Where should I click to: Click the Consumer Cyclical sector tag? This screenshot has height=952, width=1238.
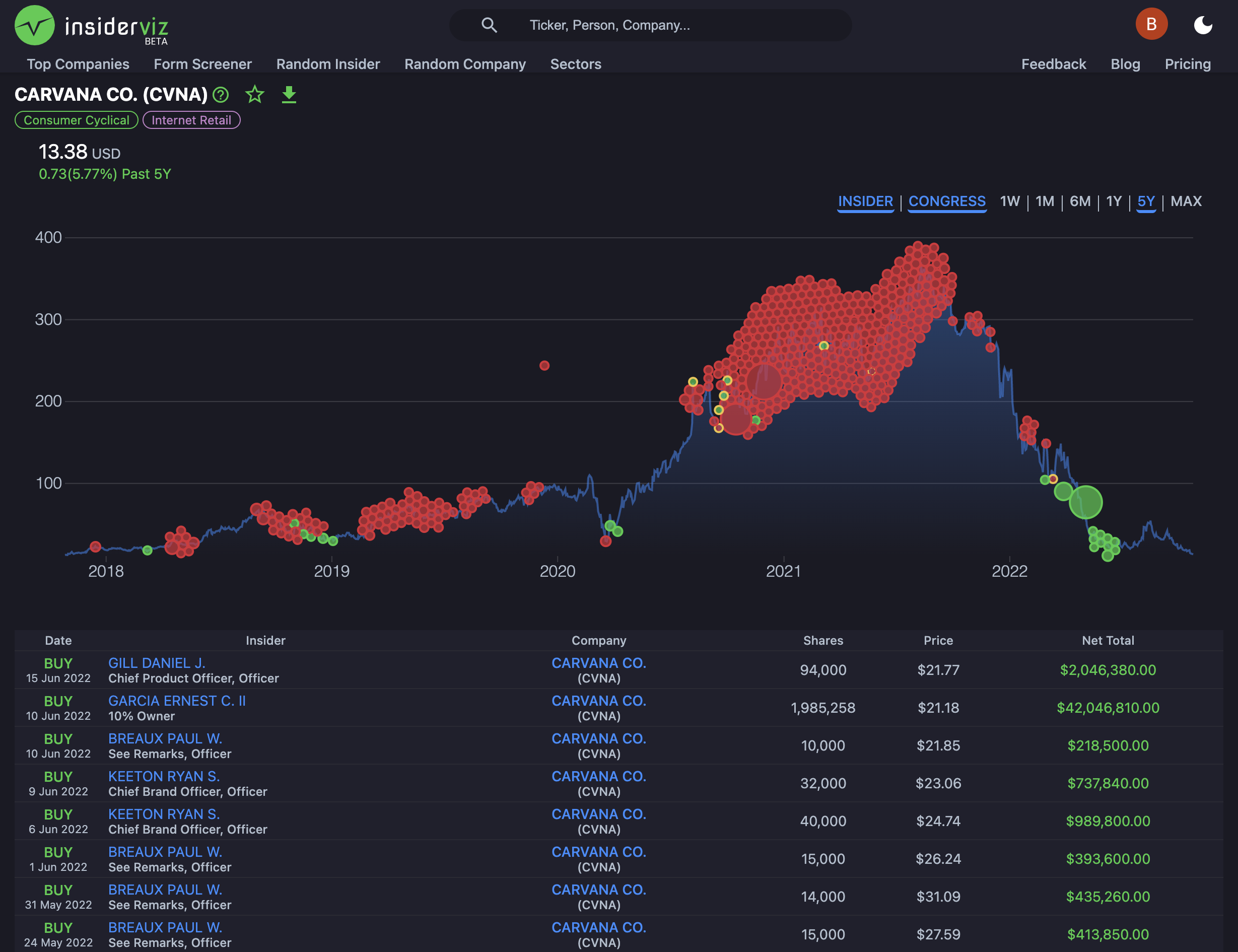pos(77,120)
